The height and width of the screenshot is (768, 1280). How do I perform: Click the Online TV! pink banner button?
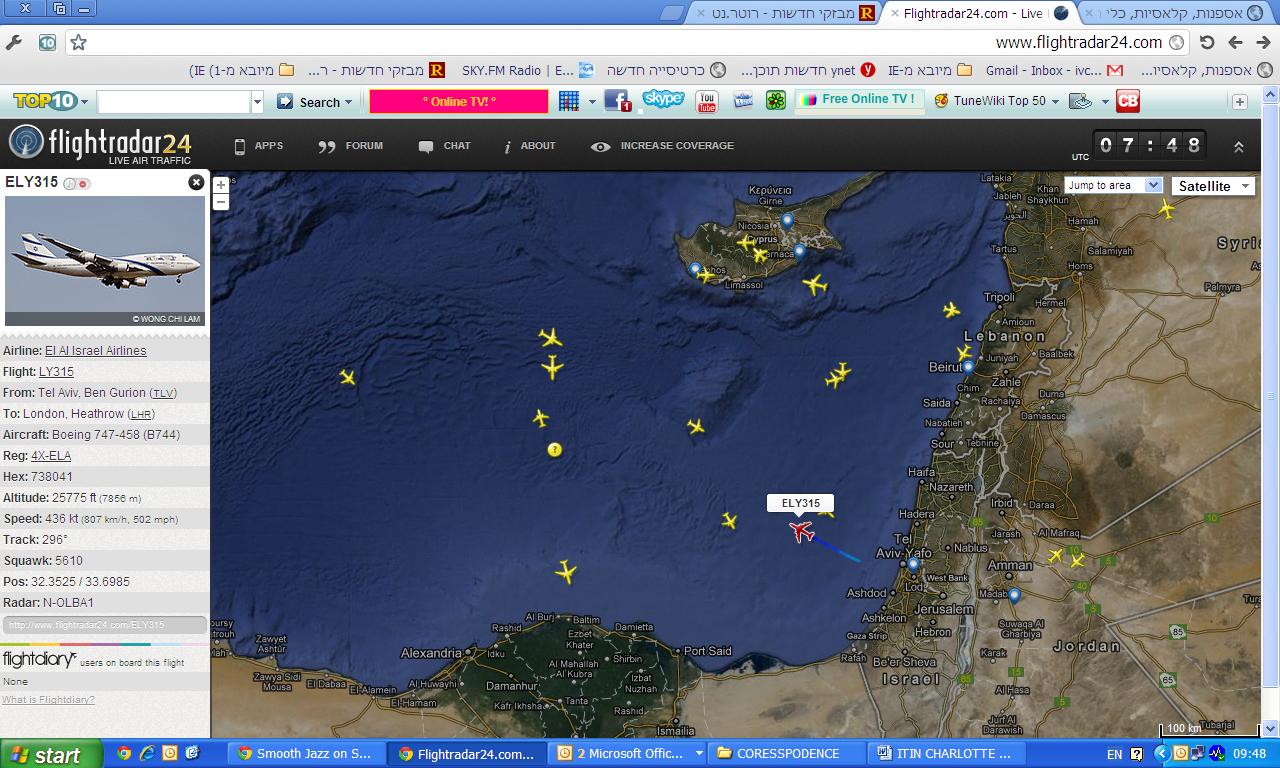(x=459, y=101)
